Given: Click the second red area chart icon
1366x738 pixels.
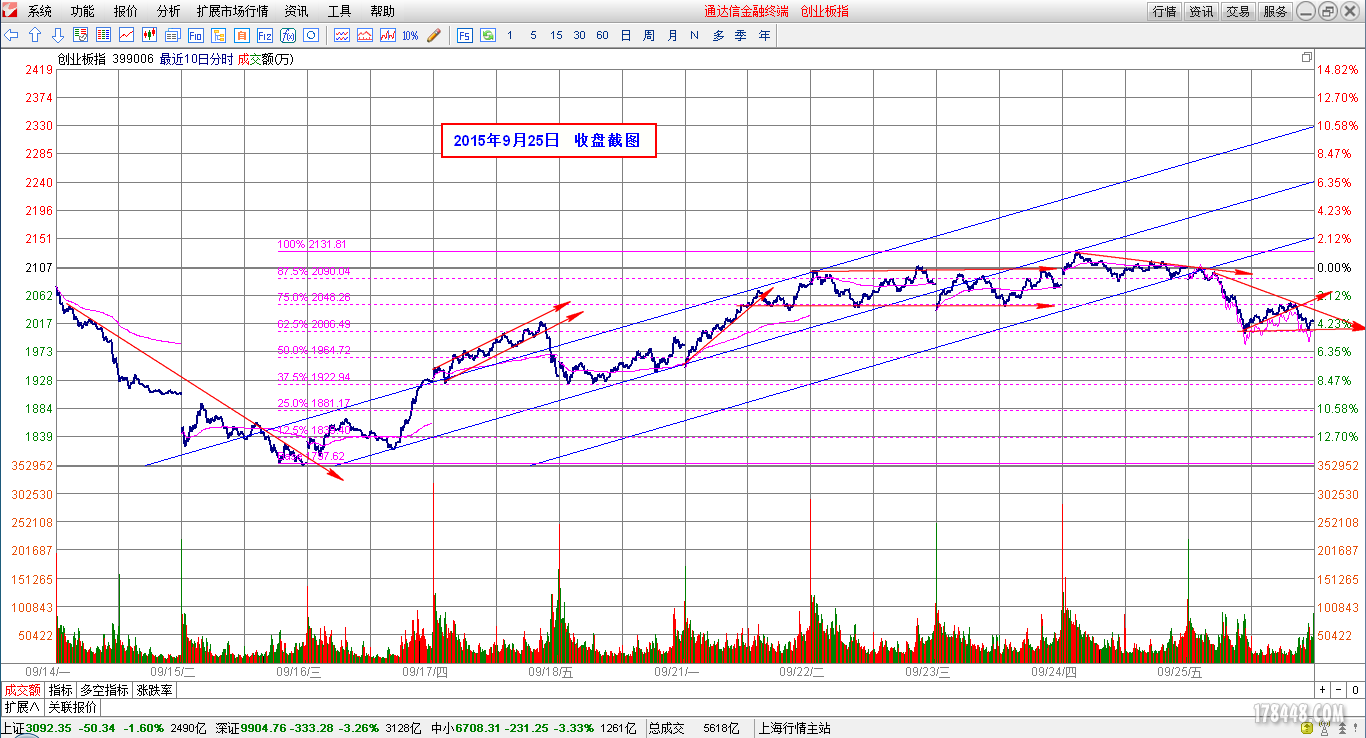Looking at the screenshot, I should click(x=365, y=35).
